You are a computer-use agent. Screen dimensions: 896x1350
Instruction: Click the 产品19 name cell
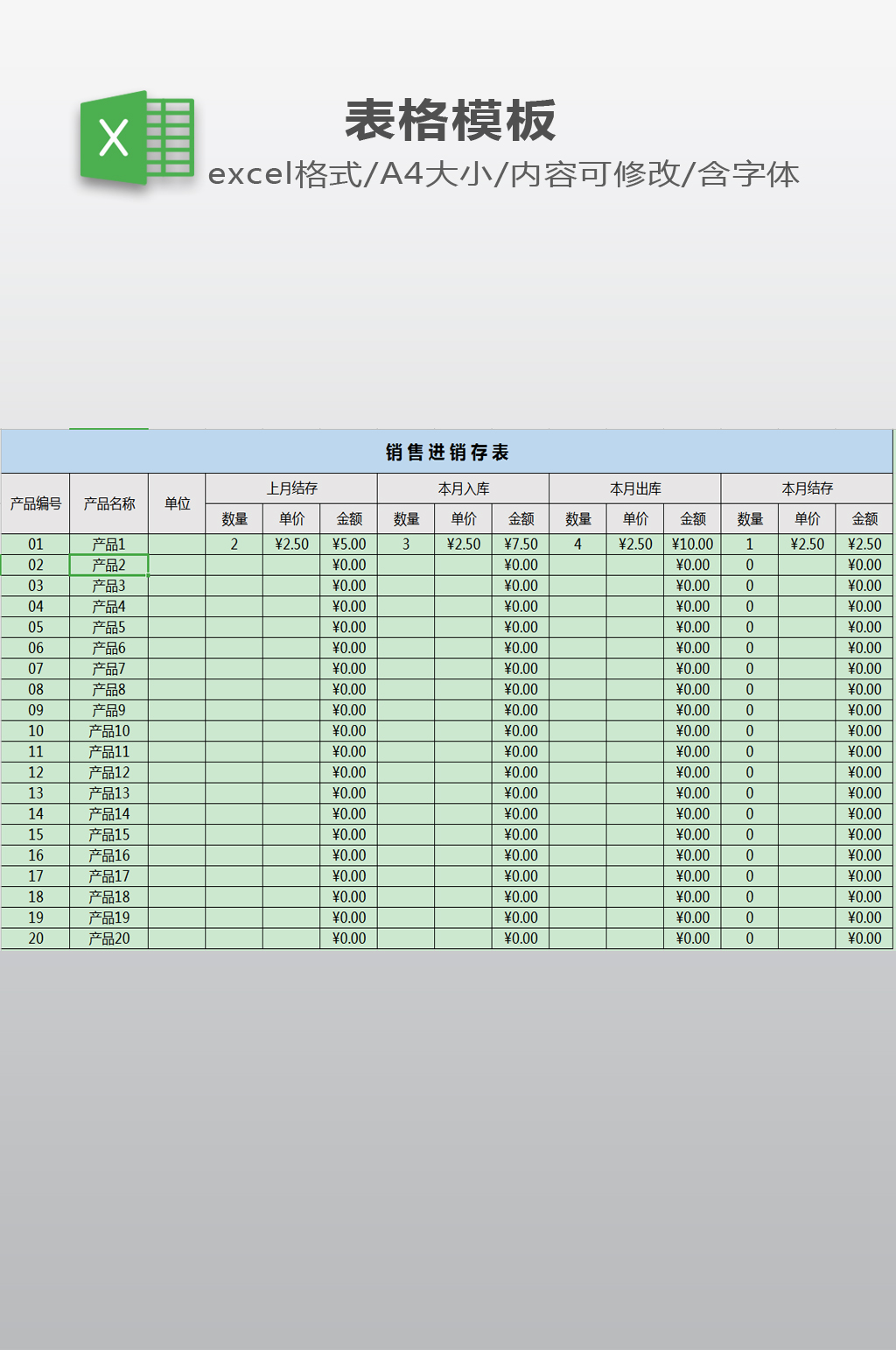tap(109, 918)
